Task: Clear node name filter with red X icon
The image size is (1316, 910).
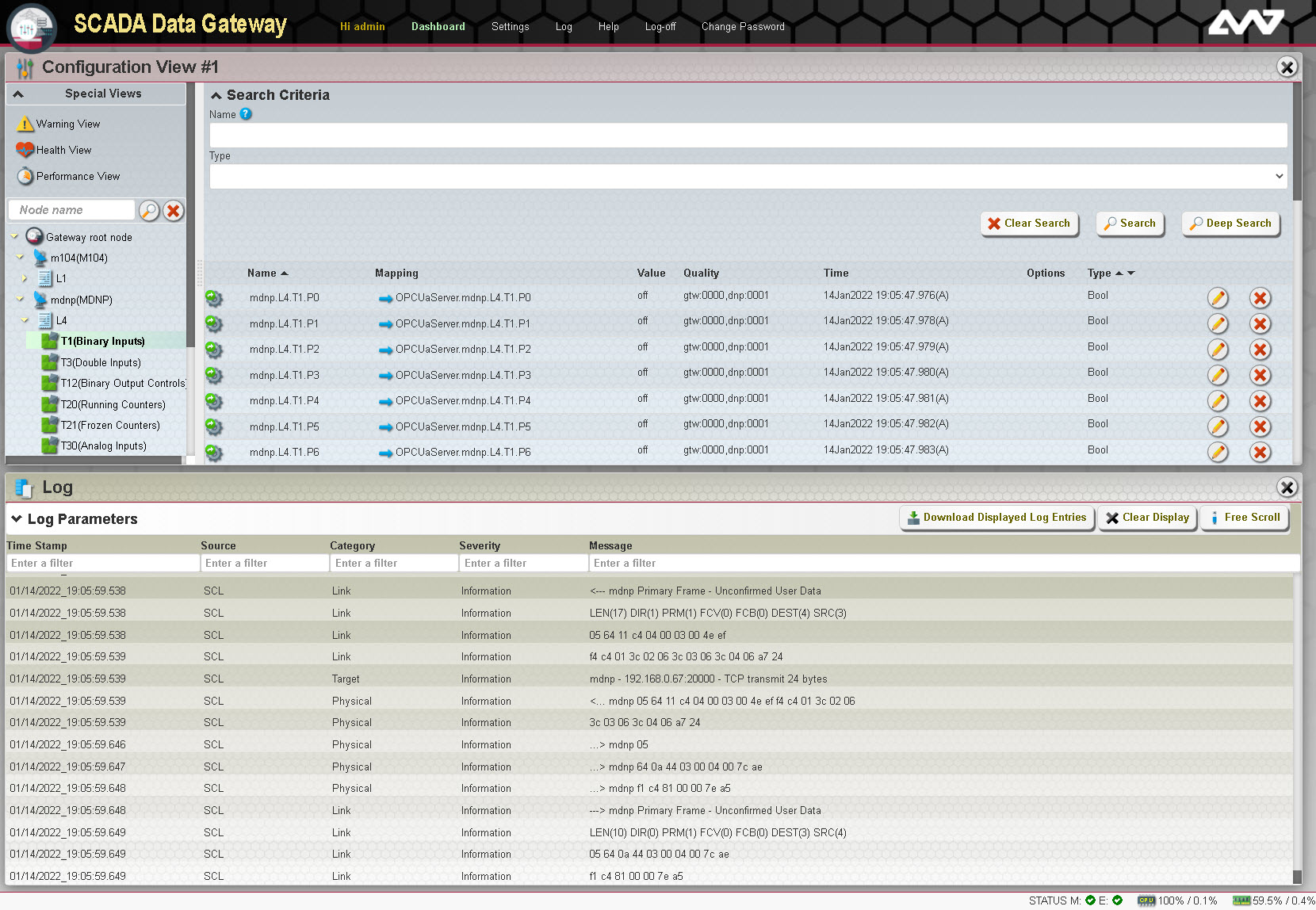Action: tap(174, 210)
